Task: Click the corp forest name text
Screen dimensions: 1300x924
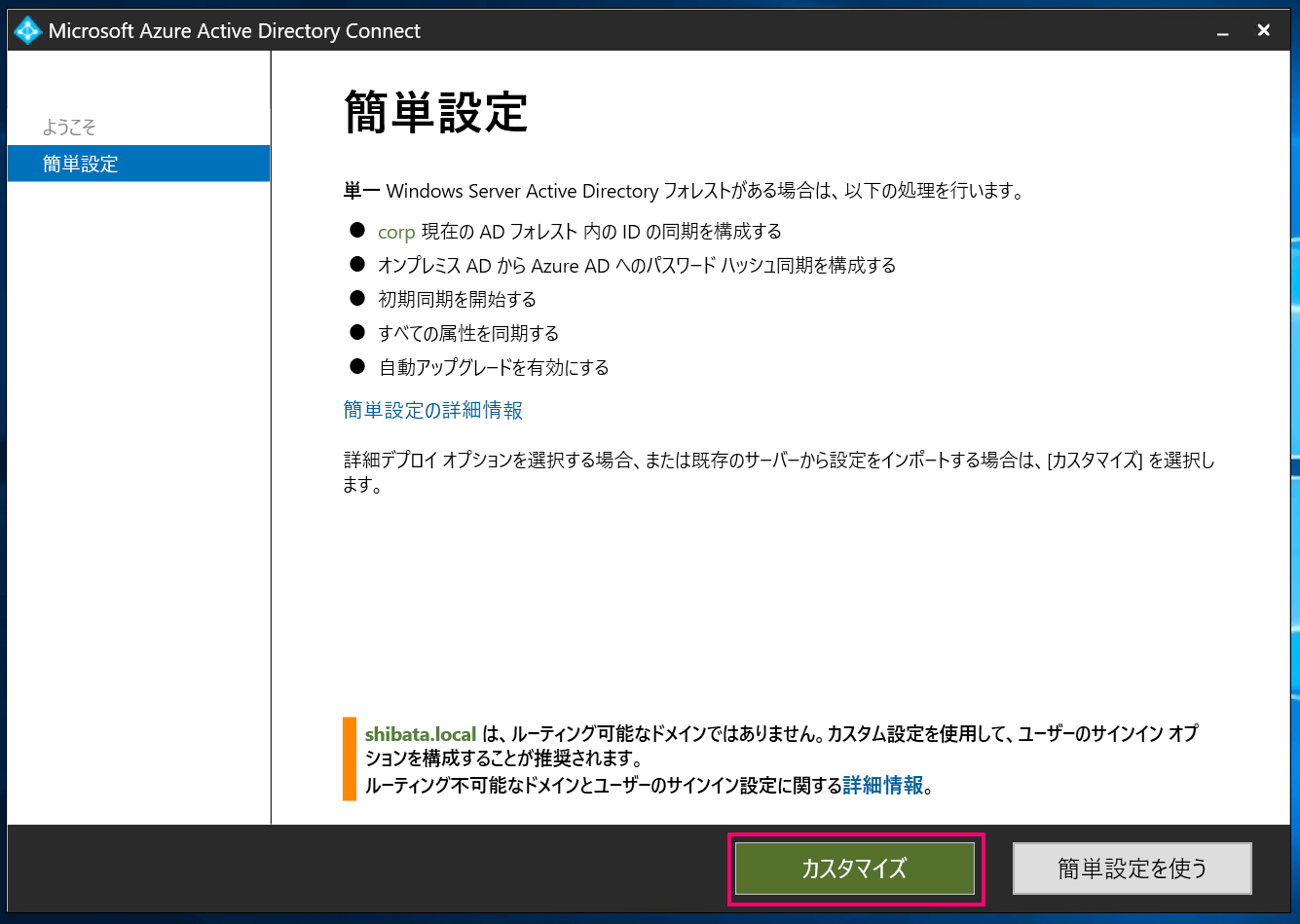Action: click(x=396, y=232)
